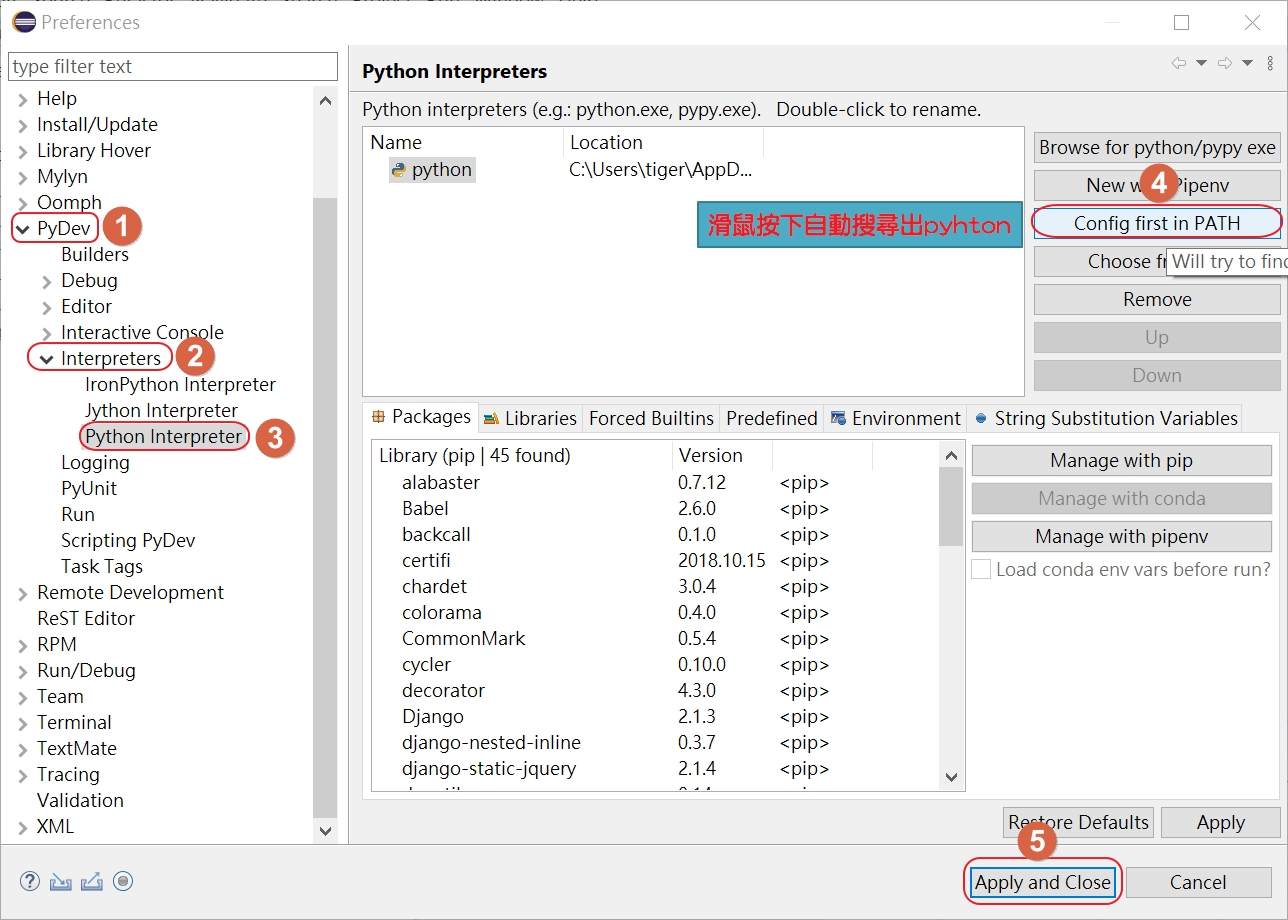Open the Forced Builtins tab
Image resolution: width=1288 pixels, height=920 pixels.
coord(652,418)
